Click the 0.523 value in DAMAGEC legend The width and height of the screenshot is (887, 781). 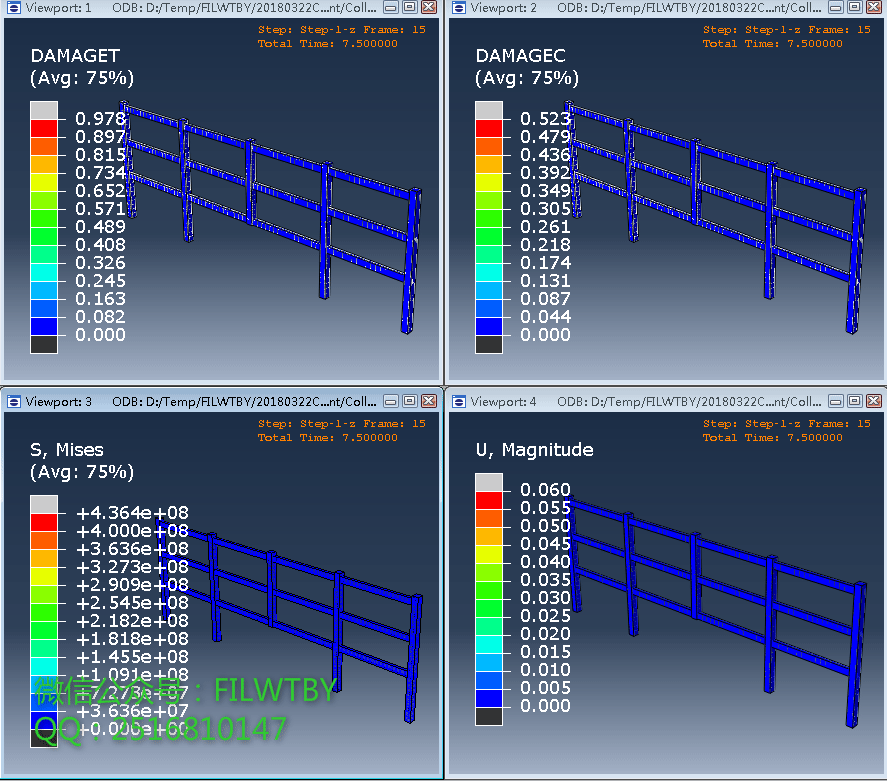545,118
